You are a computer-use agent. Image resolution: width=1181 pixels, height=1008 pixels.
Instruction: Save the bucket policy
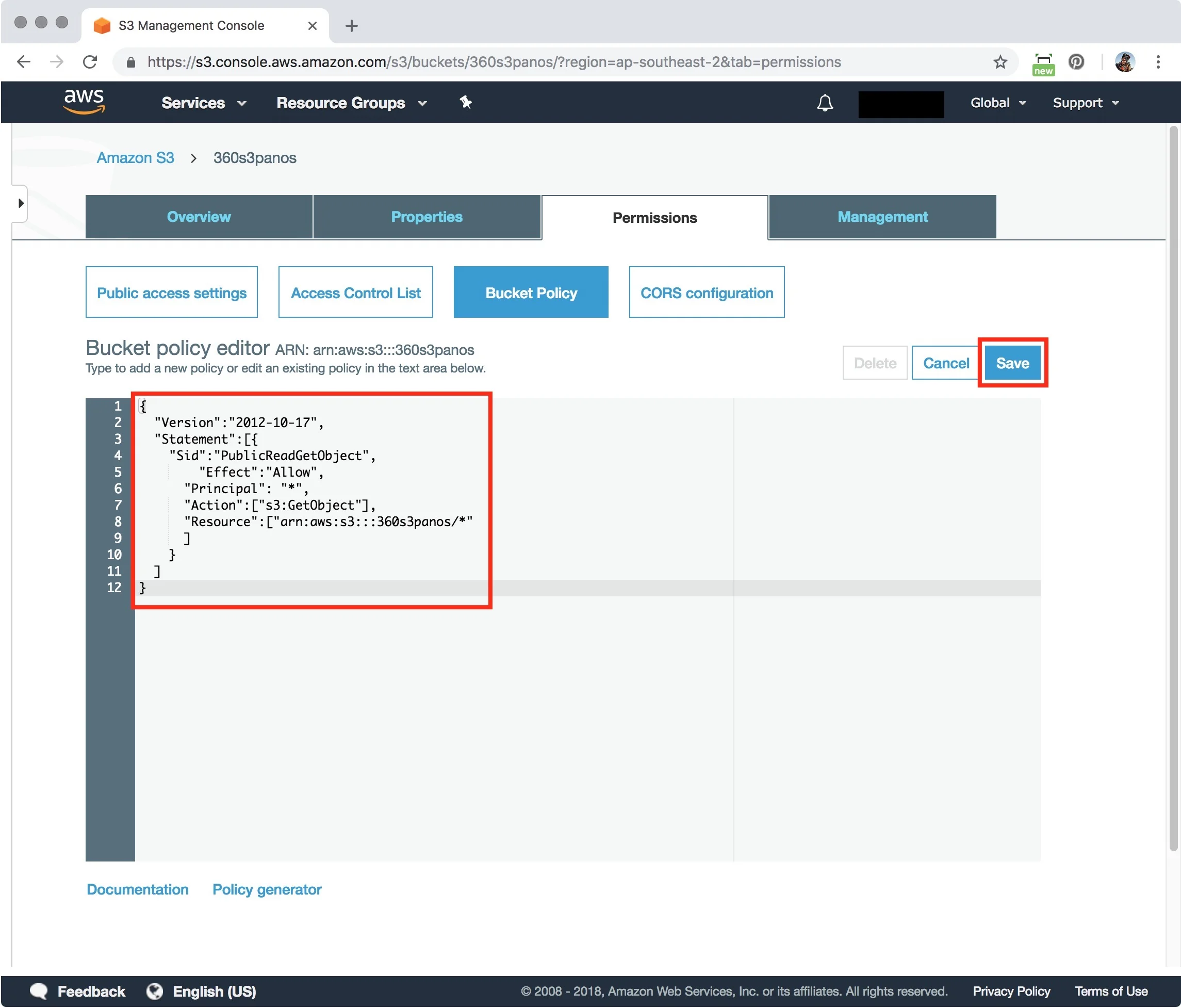click(x=1012, y=363)
